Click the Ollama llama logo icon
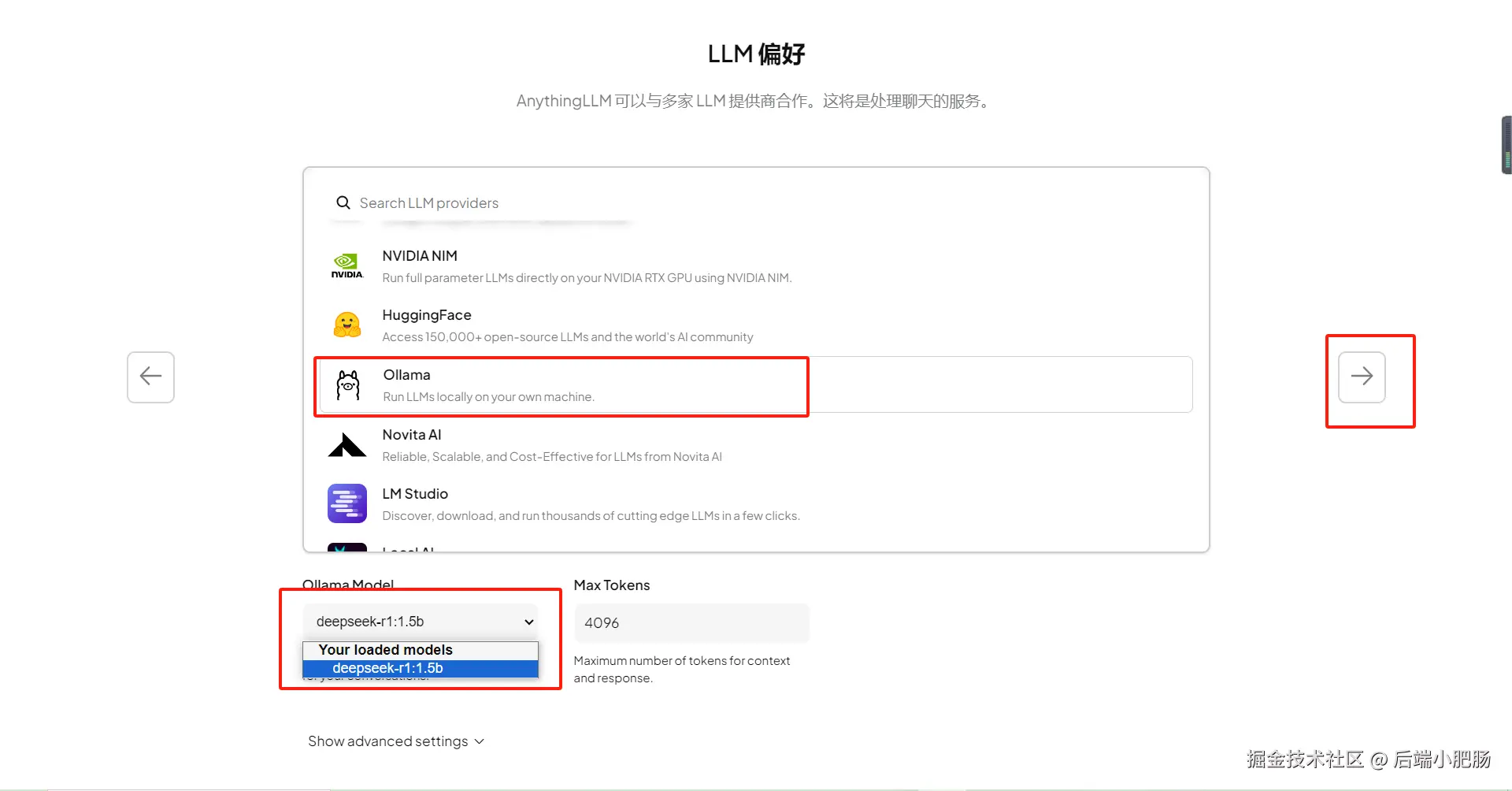Screen dimensions: 1512x791 coord(348,385)
